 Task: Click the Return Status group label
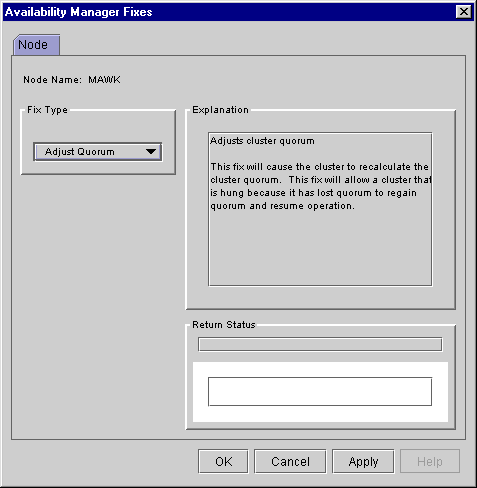224,324
